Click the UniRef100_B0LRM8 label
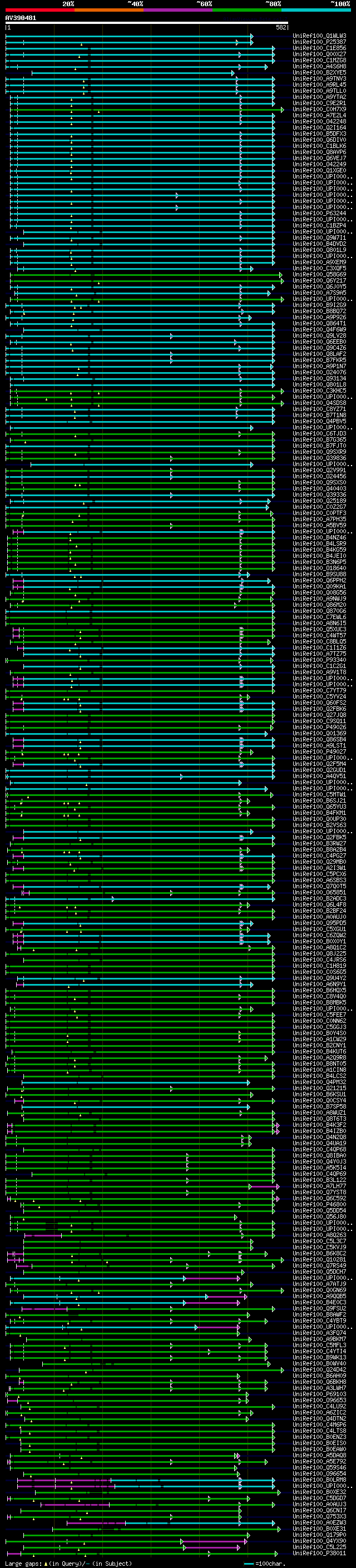The width and height of the screenshot is (356, 1568). 319,1480
